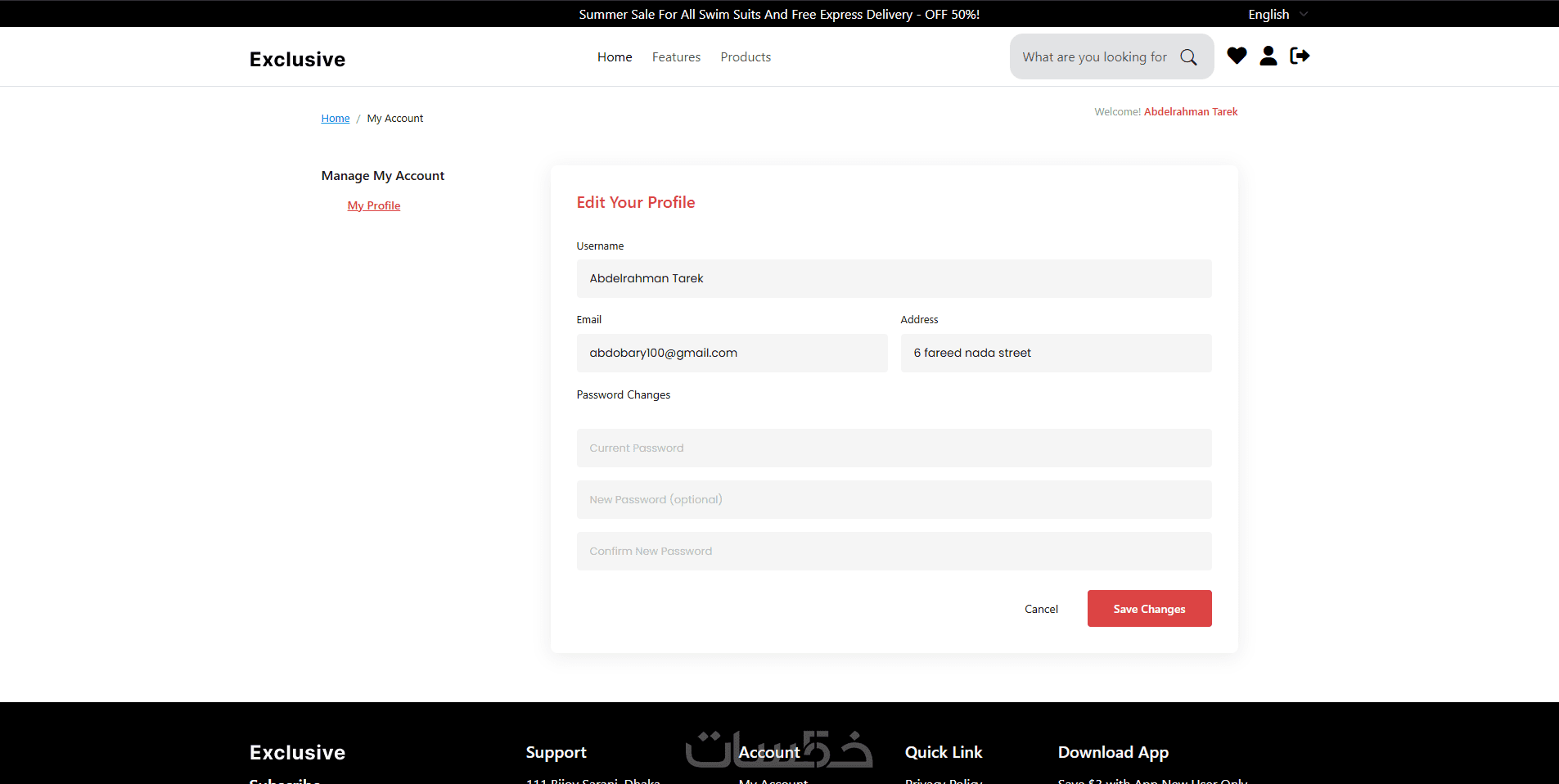Image resolution: width=1559 pixels, height=784 pixels.
Task: Go to the Home nav item
Action: point(615,57)
